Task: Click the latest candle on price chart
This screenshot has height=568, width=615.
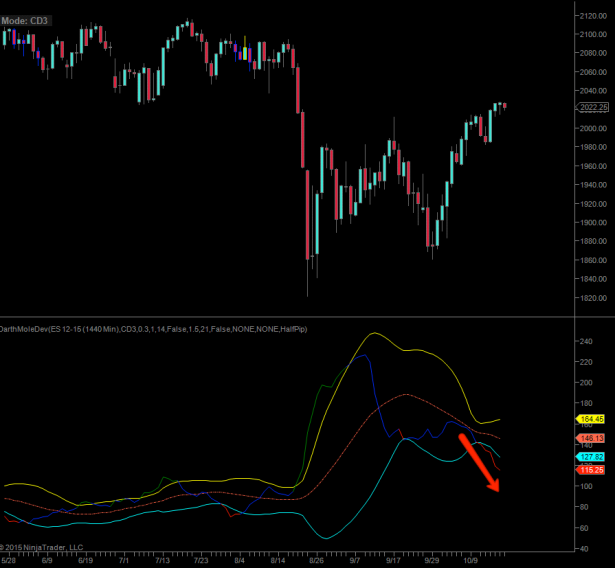Action: pyautogui.click(x=505, y=105)
